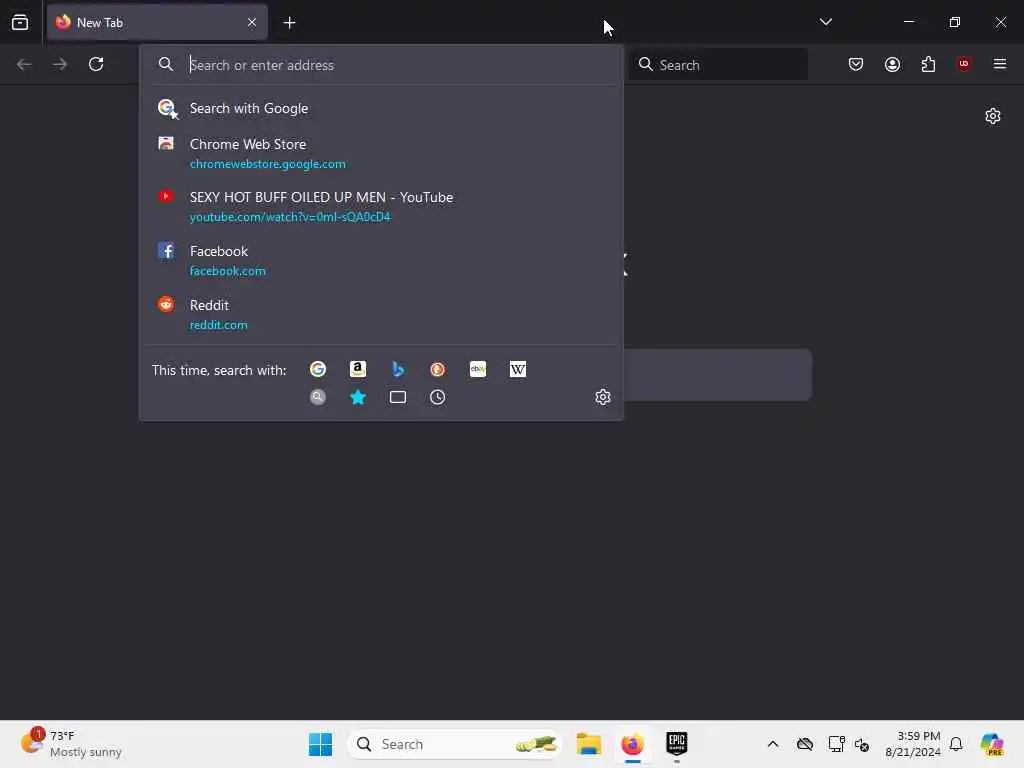Open the Firefox hamburger application menu
The height and width of the screenshot is (768, 1024).
1000,64
